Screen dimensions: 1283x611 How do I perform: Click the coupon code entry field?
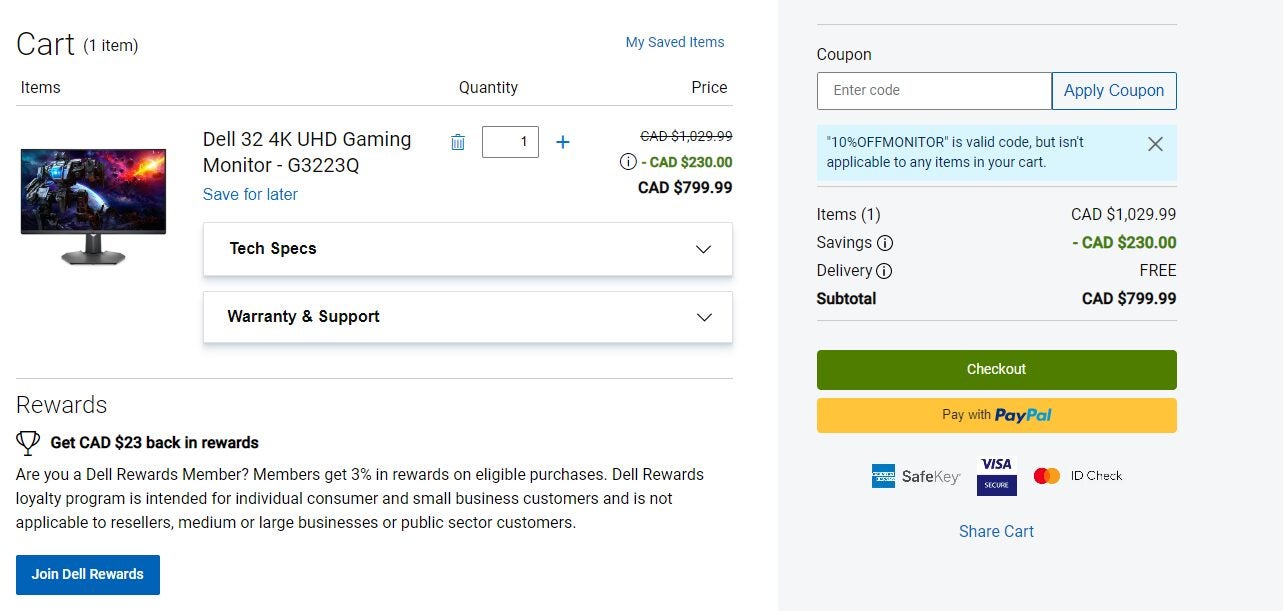(x=933, y=90)
